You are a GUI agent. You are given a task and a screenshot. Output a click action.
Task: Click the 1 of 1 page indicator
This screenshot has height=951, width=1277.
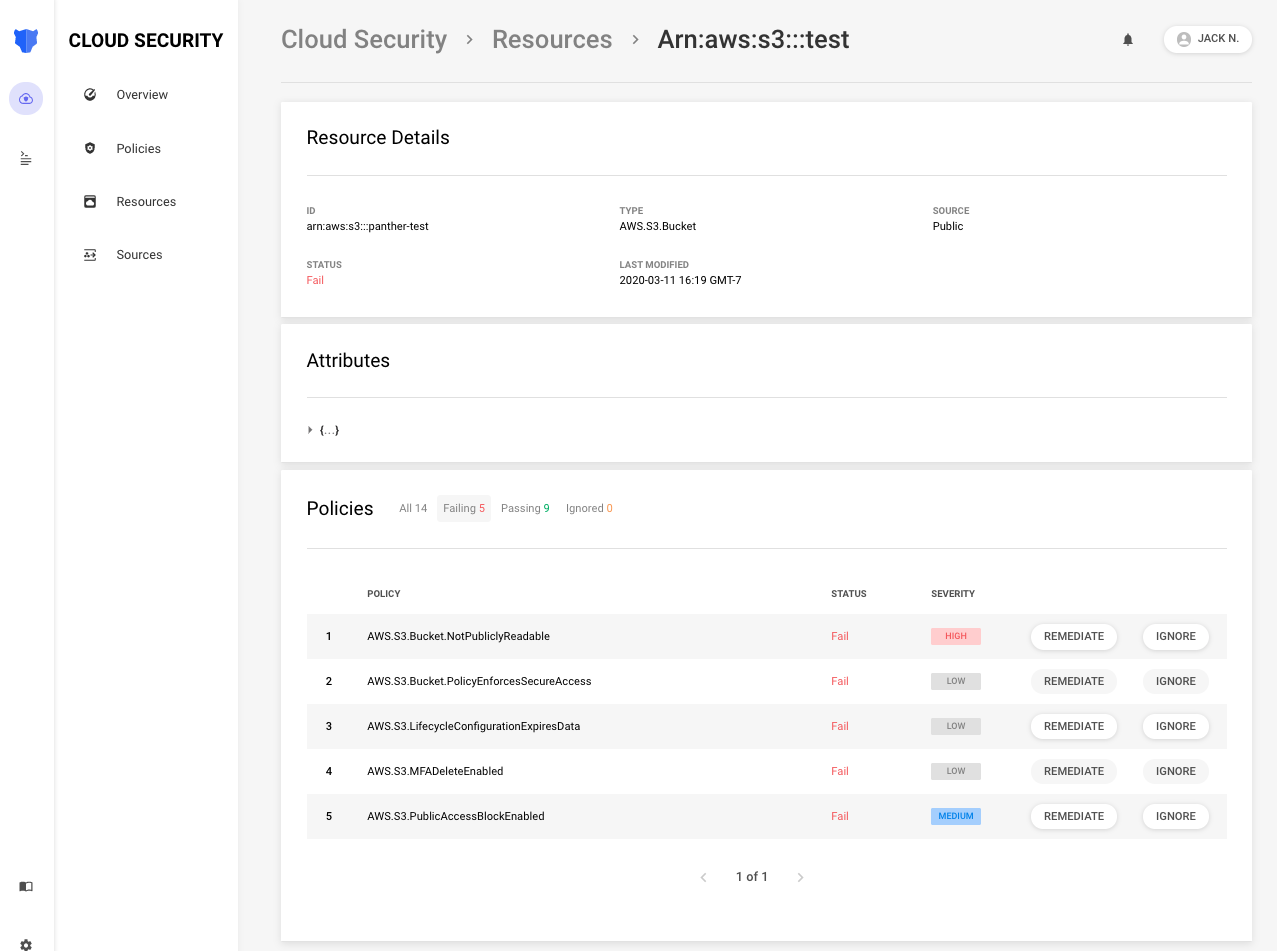click(x=752, y=877)
